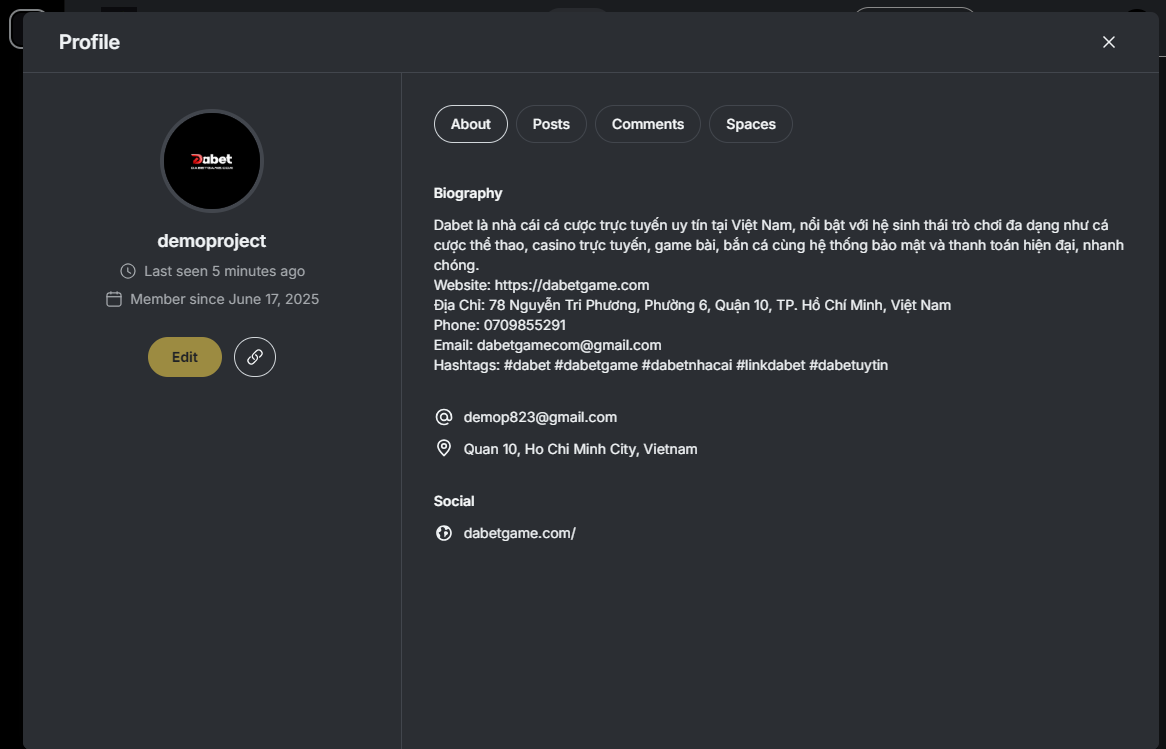The width and height of the screenshot is (1166, 749).
Task: Click the location pin icon
Action: 444,449
